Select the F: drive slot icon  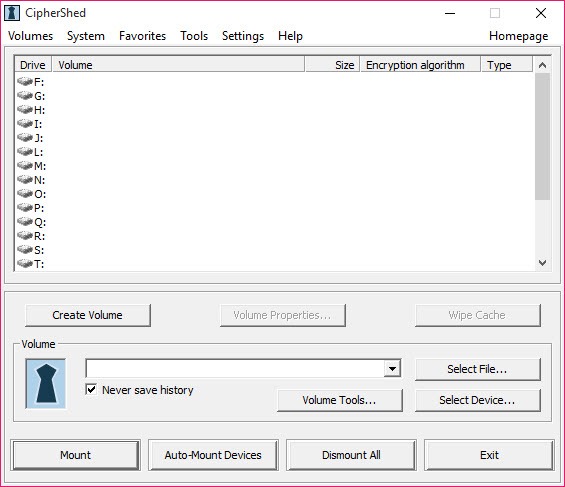25,82
